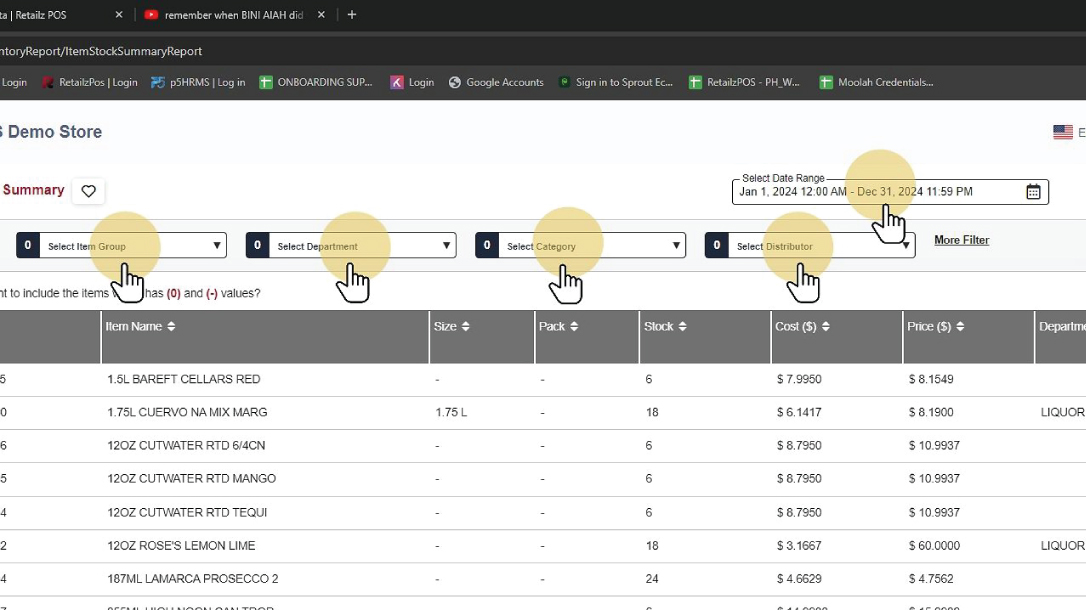Open the ONBOARDING SUP... bookmark
Screen dimensions: 1086x610
point(316,82)
